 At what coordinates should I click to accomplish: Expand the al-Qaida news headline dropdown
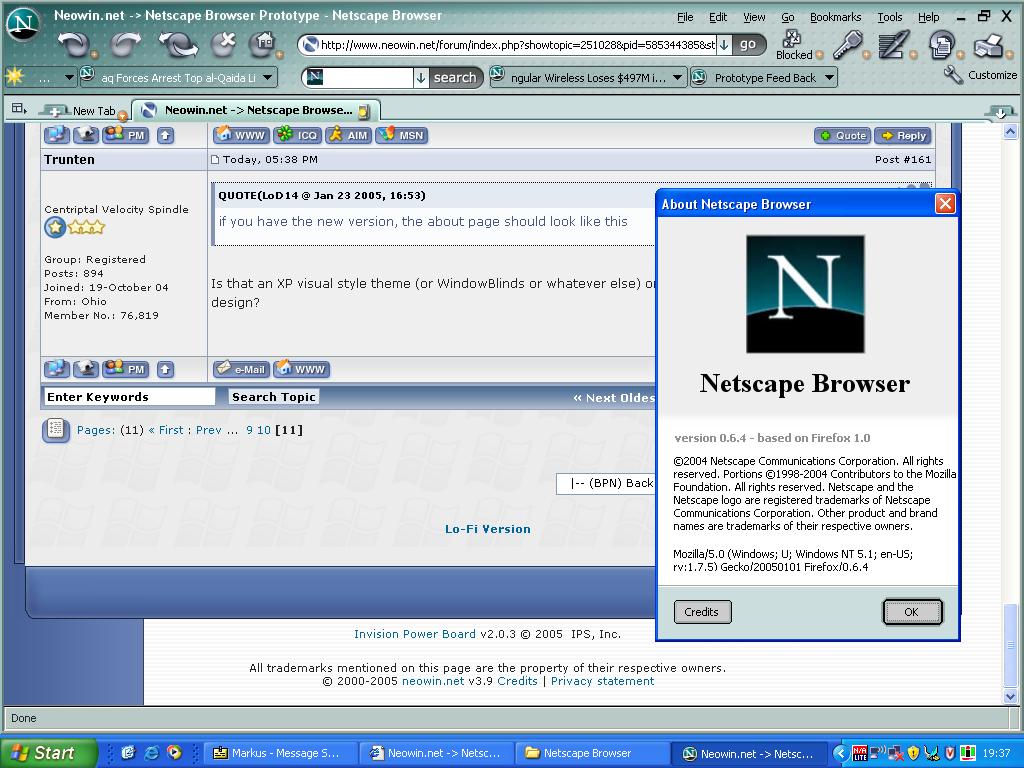[267, 78]
